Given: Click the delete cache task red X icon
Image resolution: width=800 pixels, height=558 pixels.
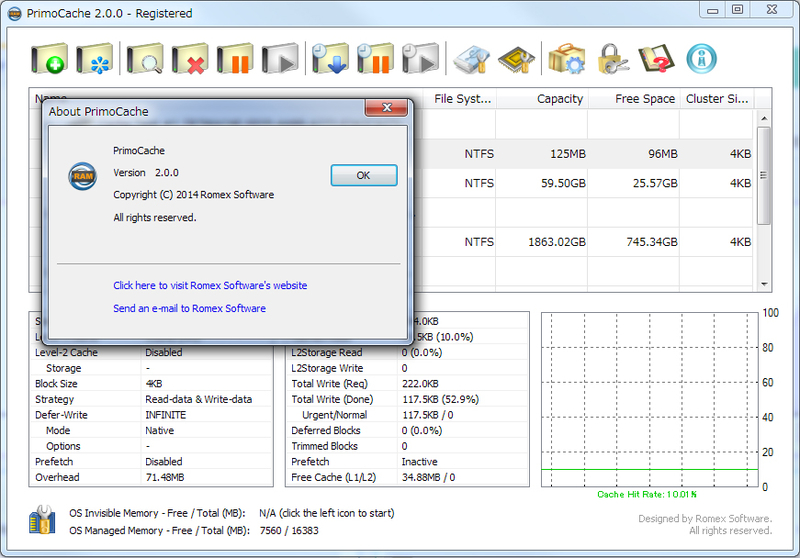Looking at the screenshot, I should (x=190, y=59).
